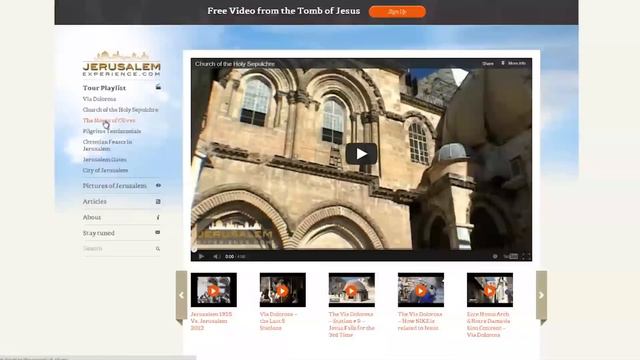The image size is (640, 360).
Task: Open the Mount of Olives playlist link
Action: pos(109,120)
